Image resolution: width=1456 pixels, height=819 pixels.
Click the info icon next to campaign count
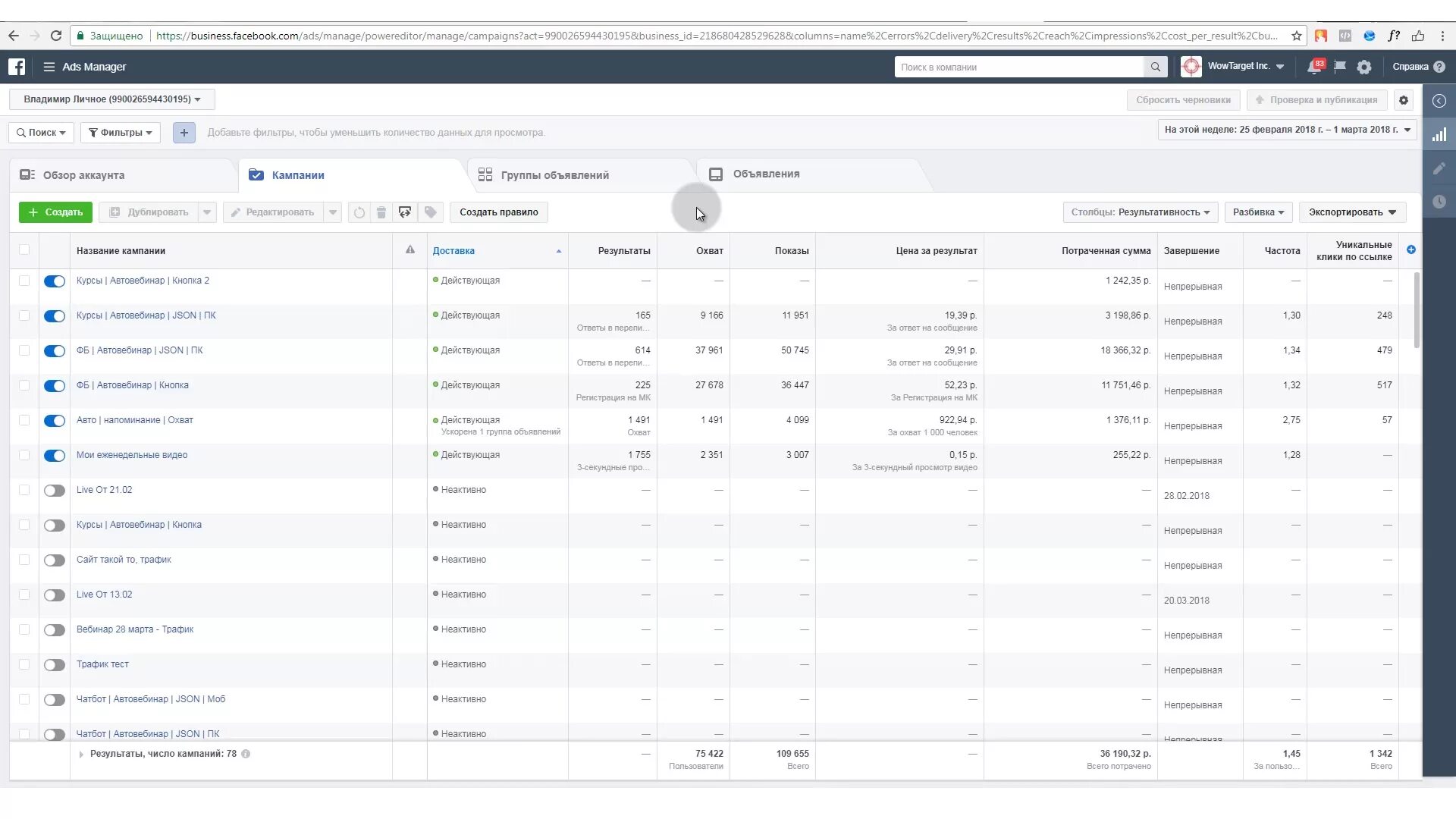[246, 754]
